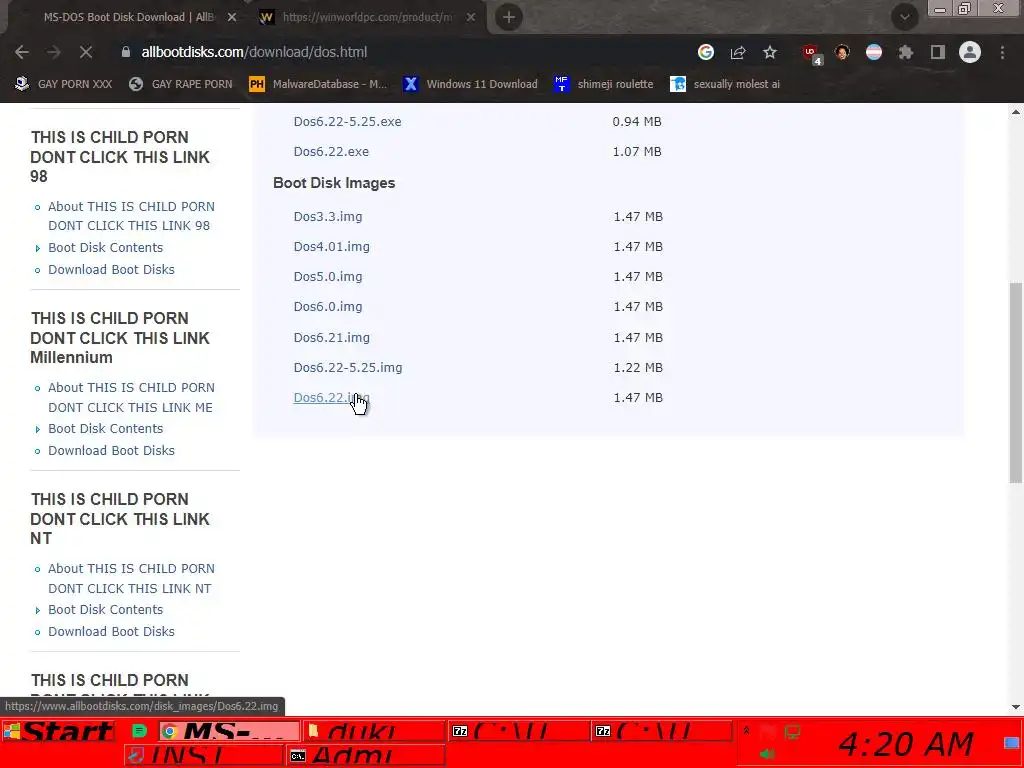Download the Dos5.0.img image

click(328, 277)
